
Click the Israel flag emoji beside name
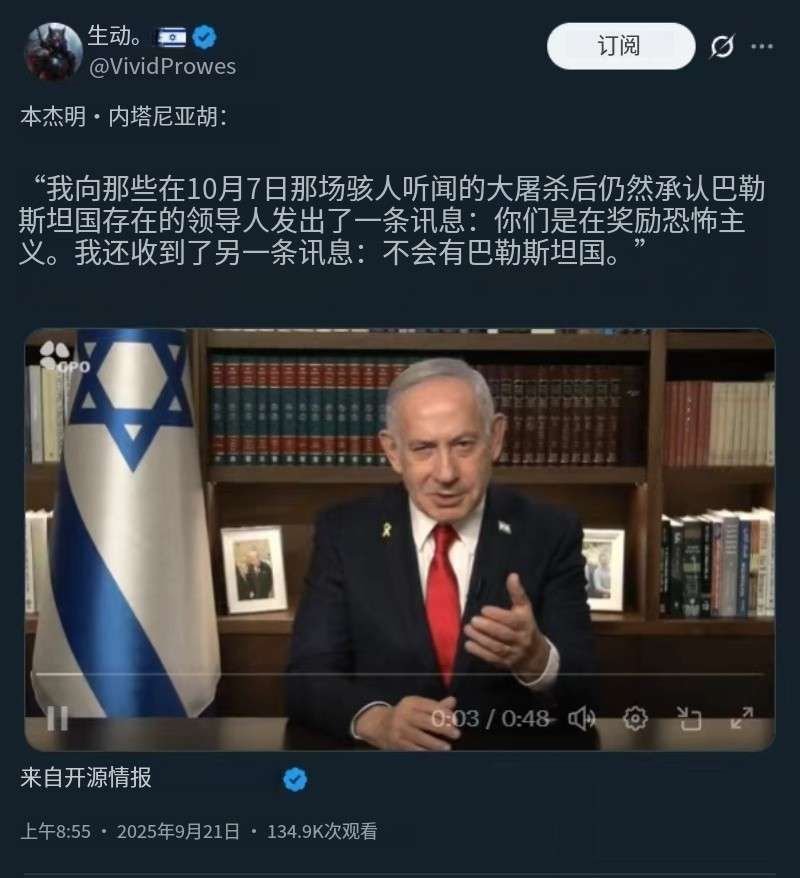pos(172,37)
